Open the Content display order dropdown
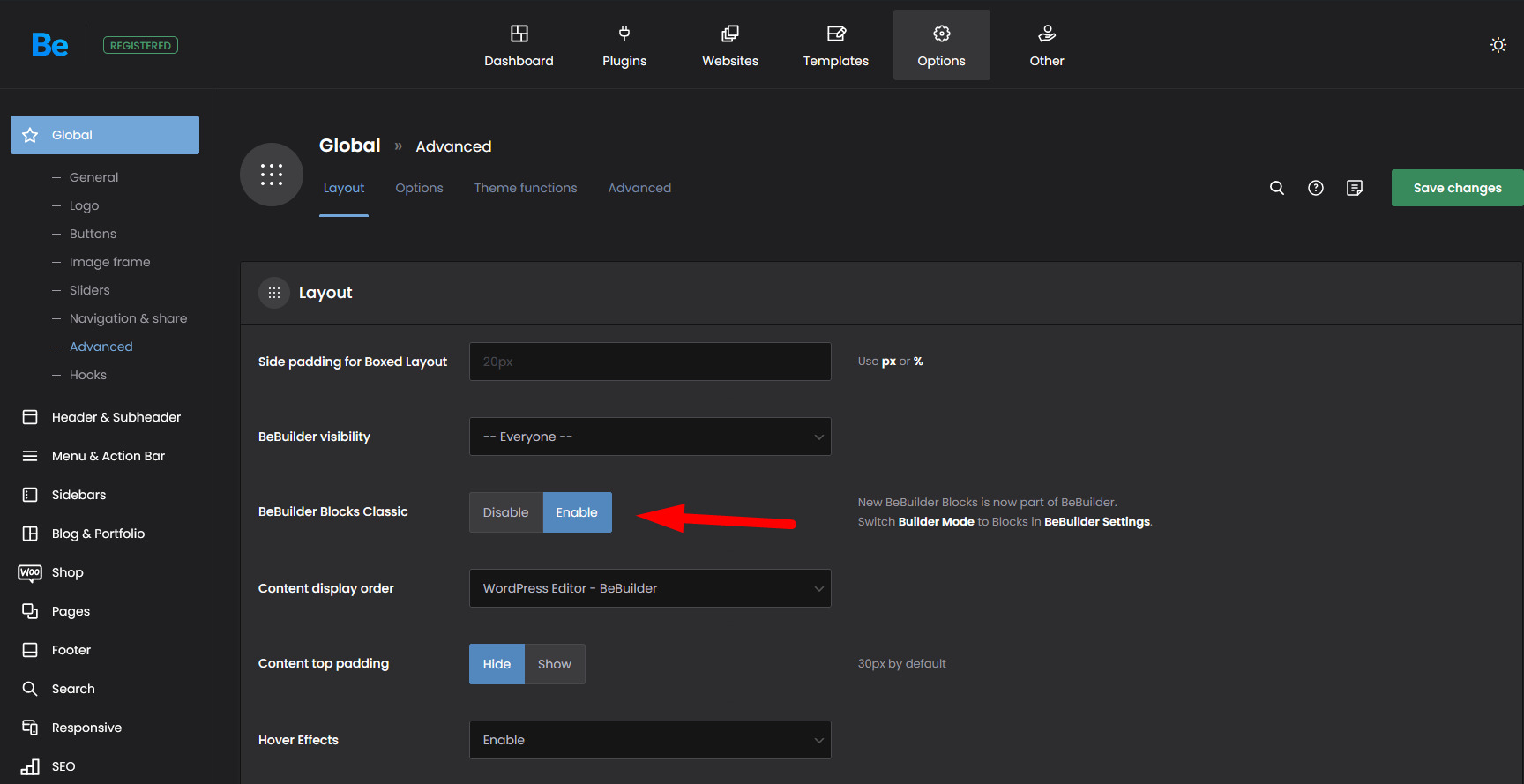The image size is (1524, 784). coord(650,588)
